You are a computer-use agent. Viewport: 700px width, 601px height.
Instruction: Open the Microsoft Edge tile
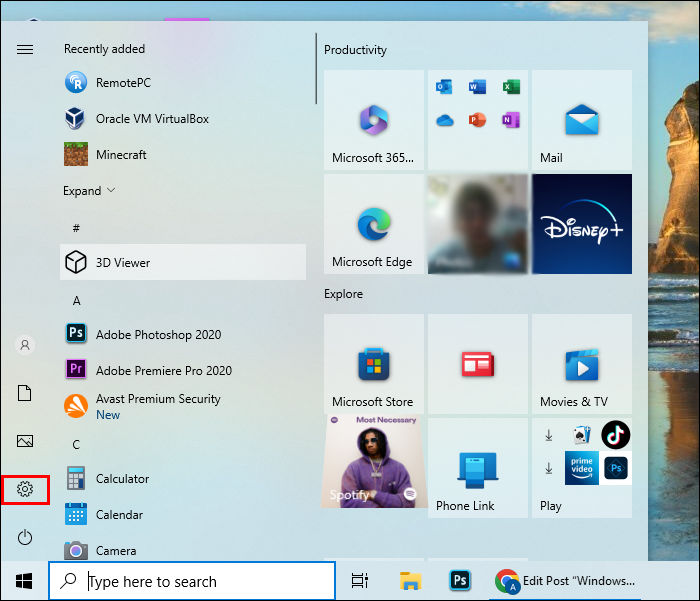click(374, 224)
